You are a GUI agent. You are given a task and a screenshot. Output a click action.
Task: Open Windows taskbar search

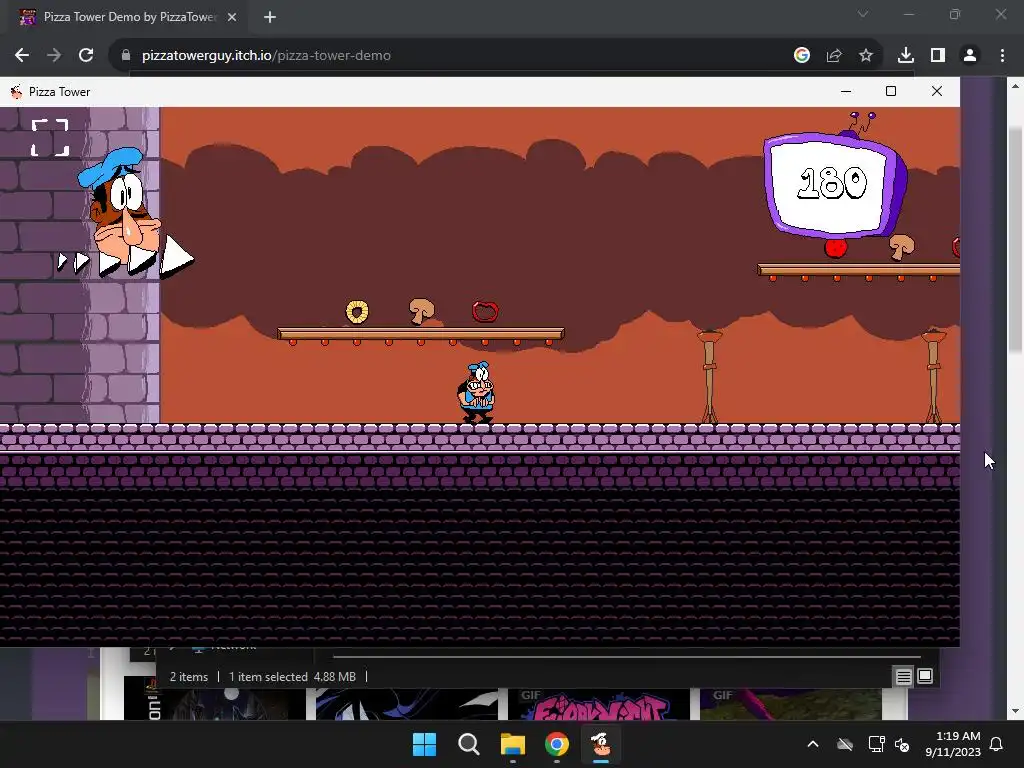click(469, 744)
